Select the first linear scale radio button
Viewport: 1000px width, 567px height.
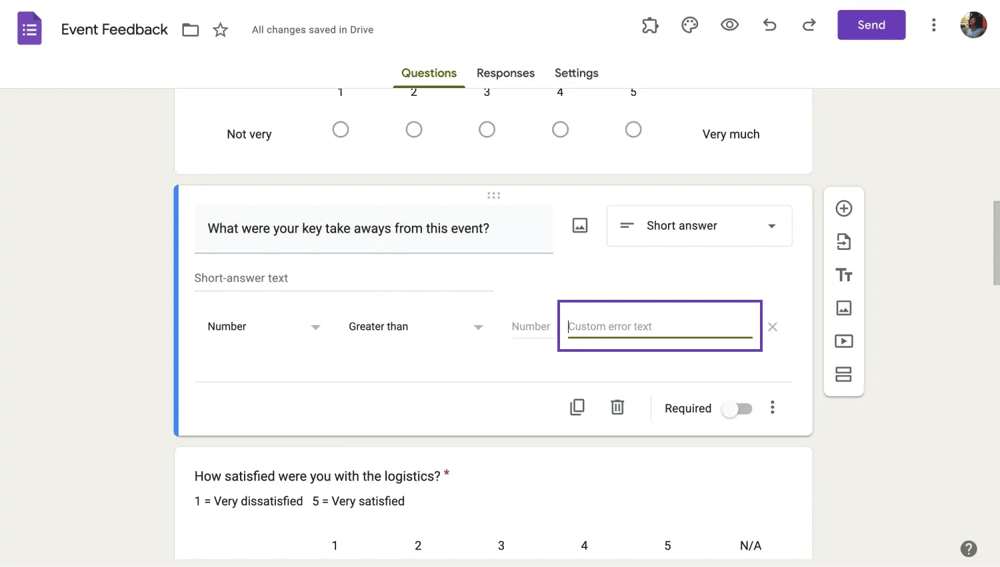(341, 130)
